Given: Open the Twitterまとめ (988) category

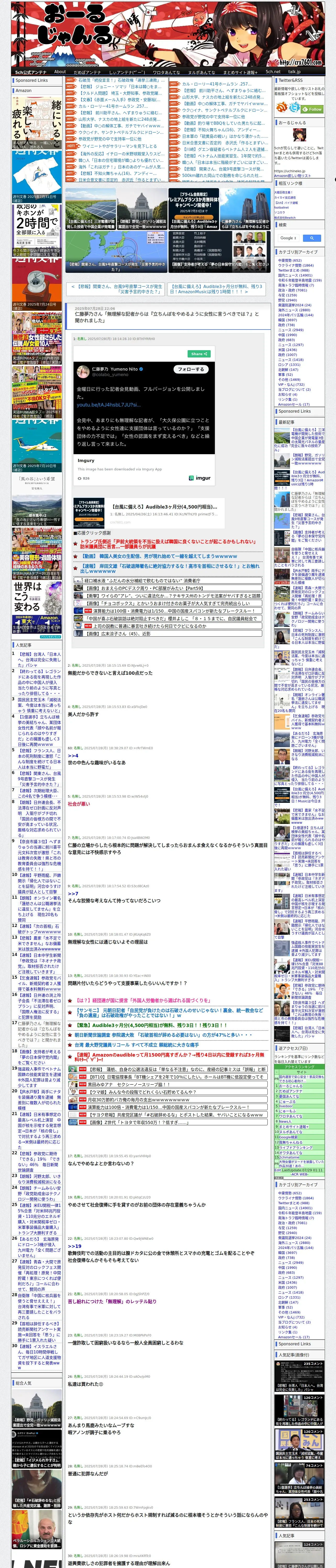Looking at the screenshot, I should (x=293, y=270).
